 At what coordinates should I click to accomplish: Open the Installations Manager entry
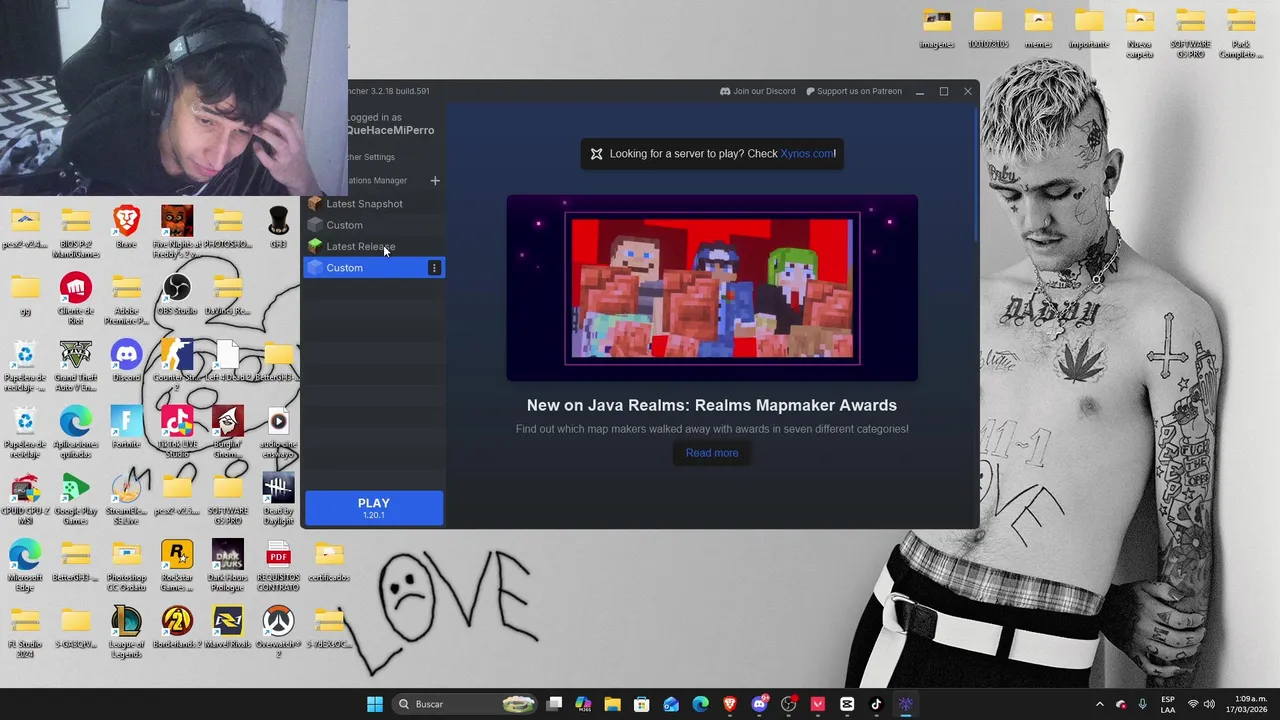click(x=376, y=181)
